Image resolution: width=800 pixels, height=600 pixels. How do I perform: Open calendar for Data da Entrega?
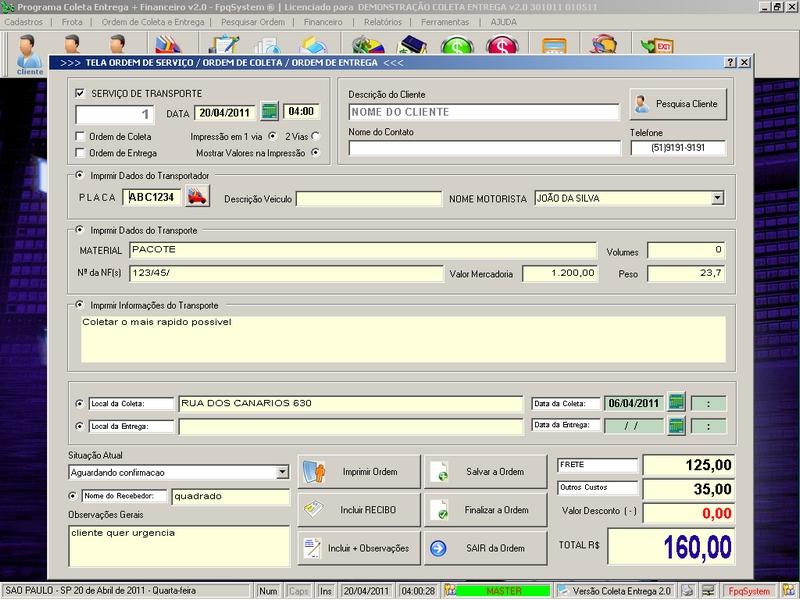point(677,425)
